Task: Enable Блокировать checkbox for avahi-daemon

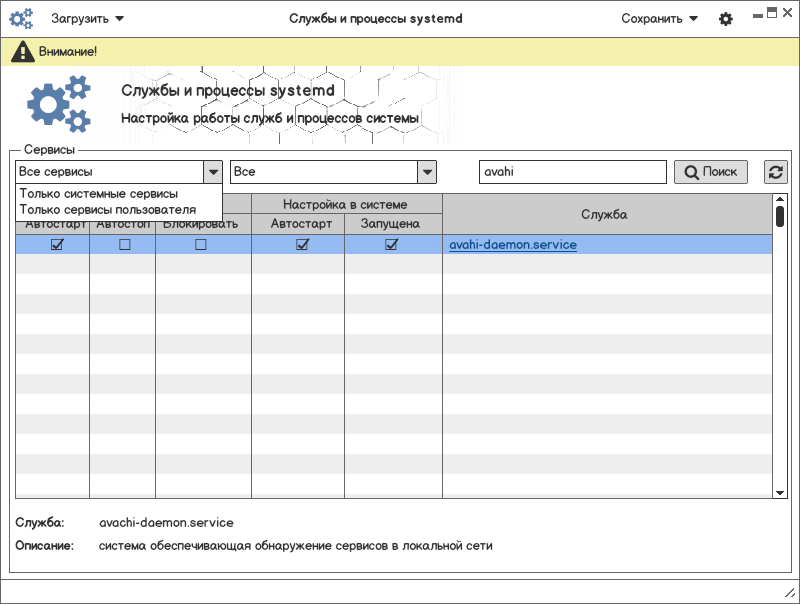Action: pos(201,245)
